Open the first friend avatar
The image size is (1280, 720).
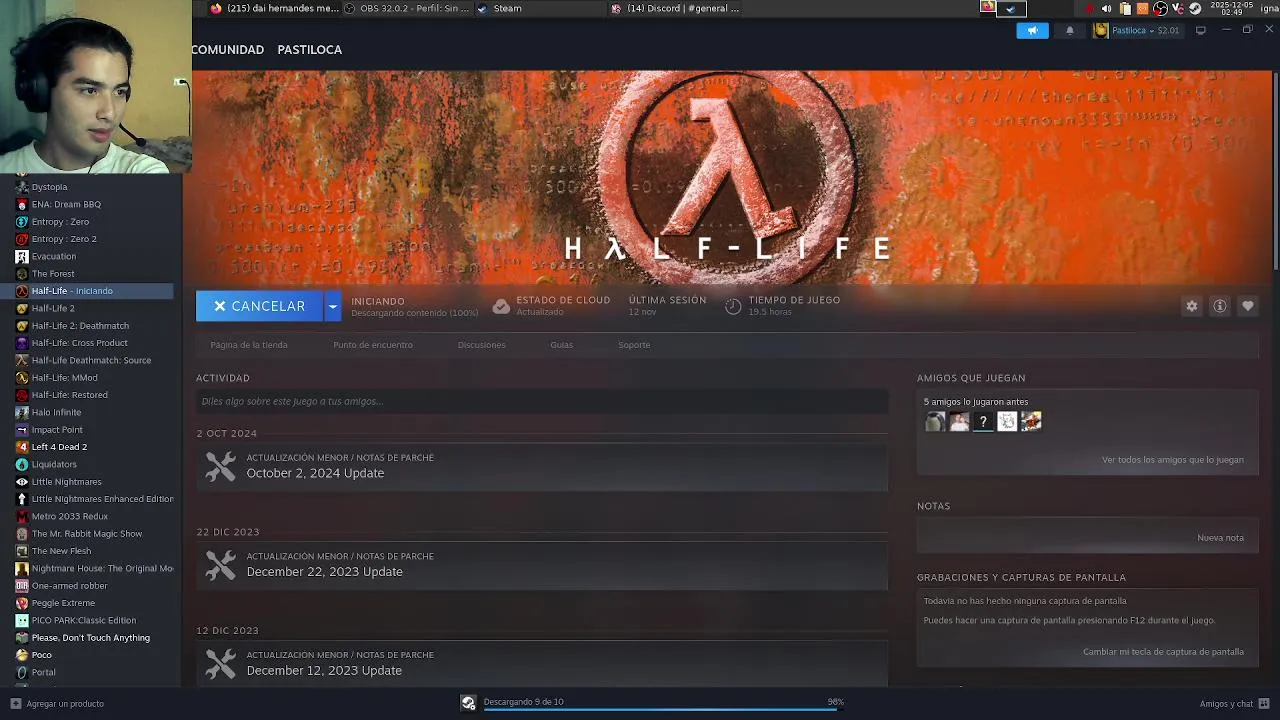point(935,422)
